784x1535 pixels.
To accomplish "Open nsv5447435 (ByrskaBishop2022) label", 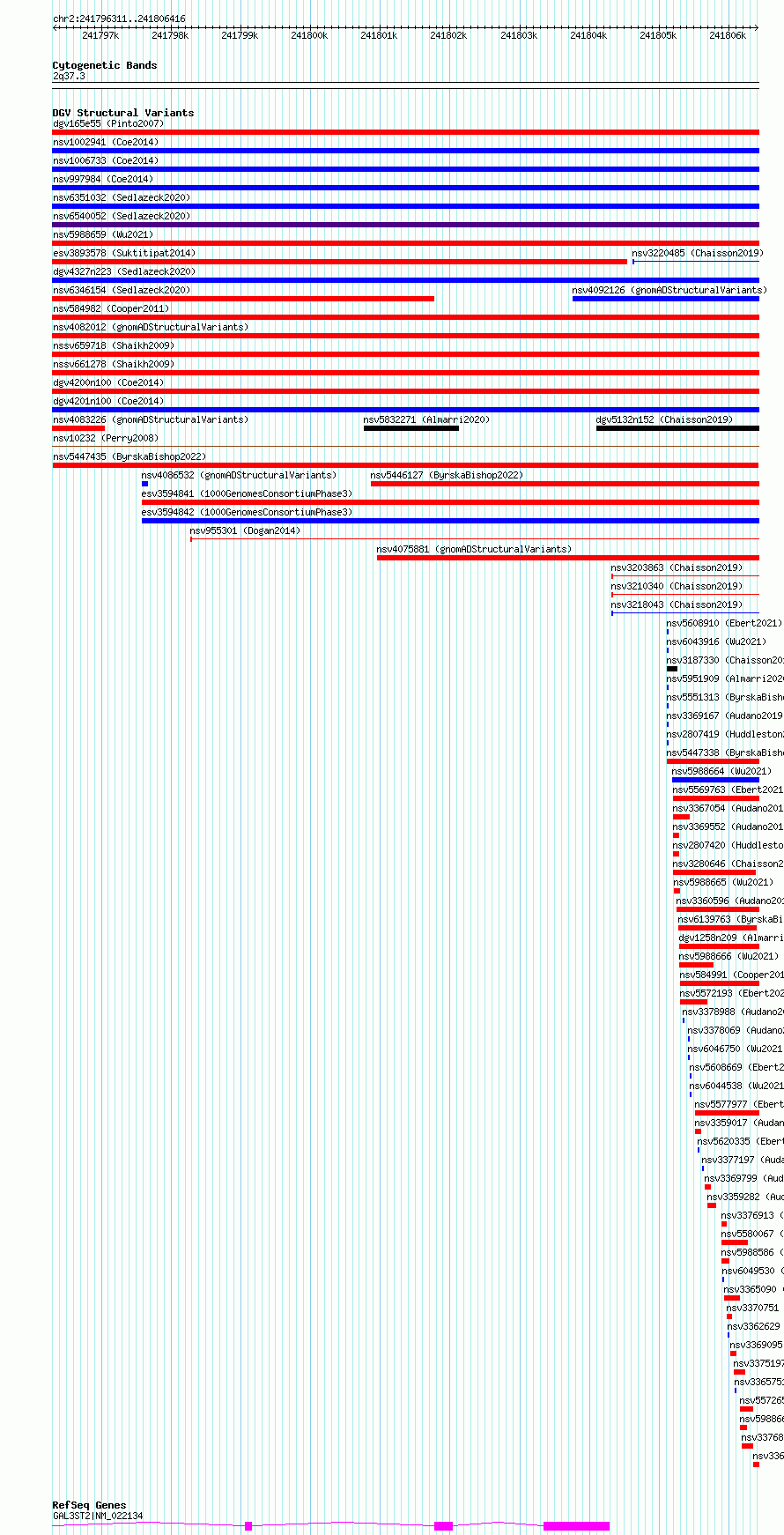I will pyautogui.click(x=129, y=457).
